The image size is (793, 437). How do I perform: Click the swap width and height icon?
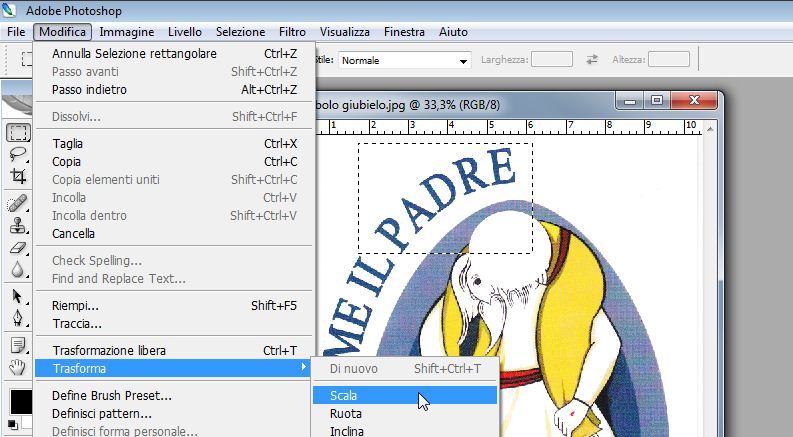(x=592, y=60)
